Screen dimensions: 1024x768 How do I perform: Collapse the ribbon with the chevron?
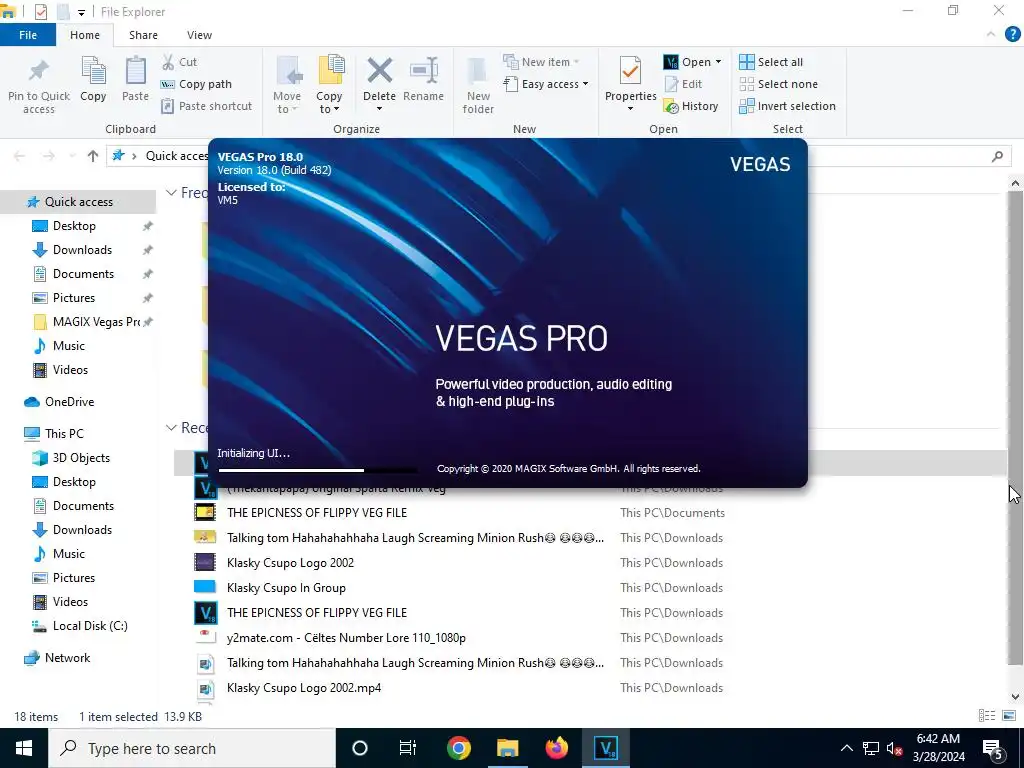991,35
